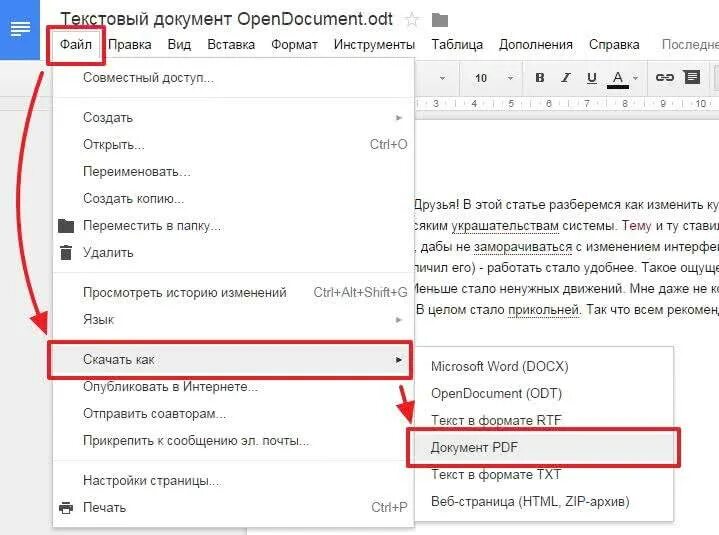Open the Справка menu
The image size is (719, 535).
coord(614,44)
